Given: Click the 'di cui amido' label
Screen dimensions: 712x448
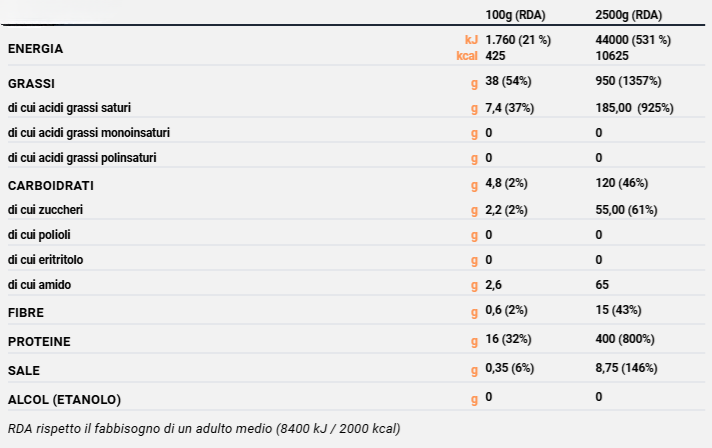Looking at the screenshot, I should [39, 285].
